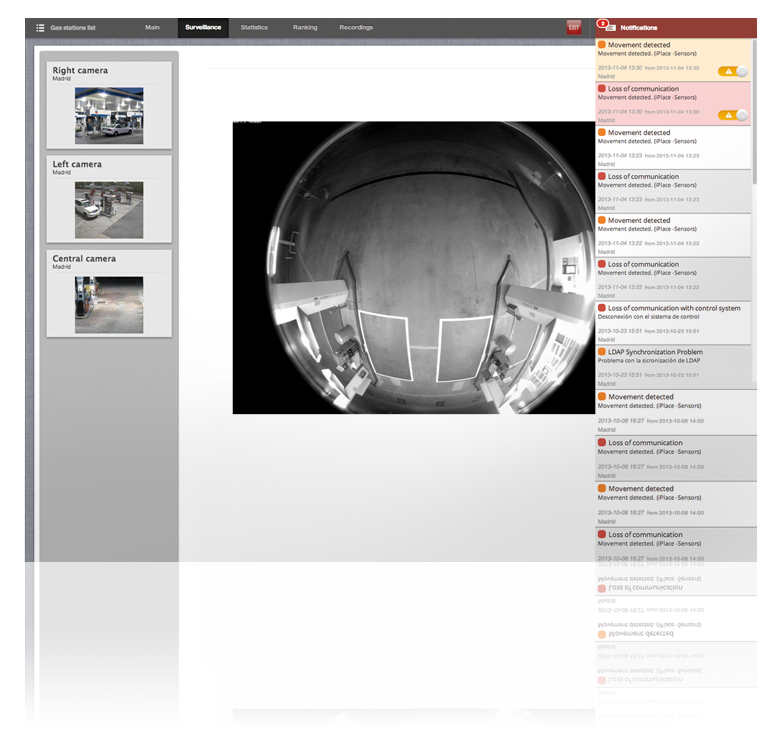Viewport: 780px width, 736px height.
Task: Click red icon of 13:22 Loss of communication
Action: 601,264
